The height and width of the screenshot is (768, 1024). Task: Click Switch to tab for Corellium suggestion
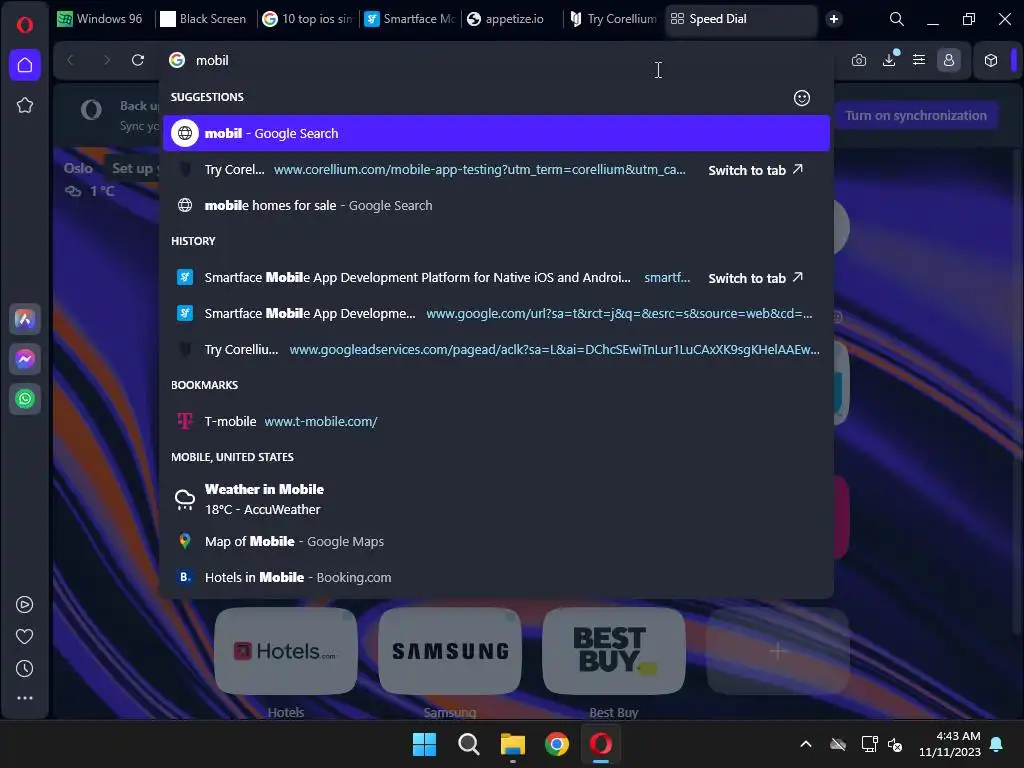(x=756, y=170)
